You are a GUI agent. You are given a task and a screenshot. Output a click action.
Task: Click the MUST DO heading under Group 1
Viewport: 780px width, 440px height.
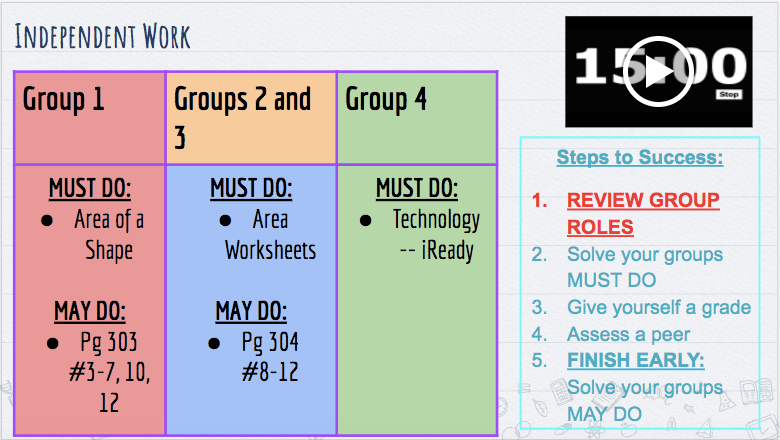pos(91,189)
